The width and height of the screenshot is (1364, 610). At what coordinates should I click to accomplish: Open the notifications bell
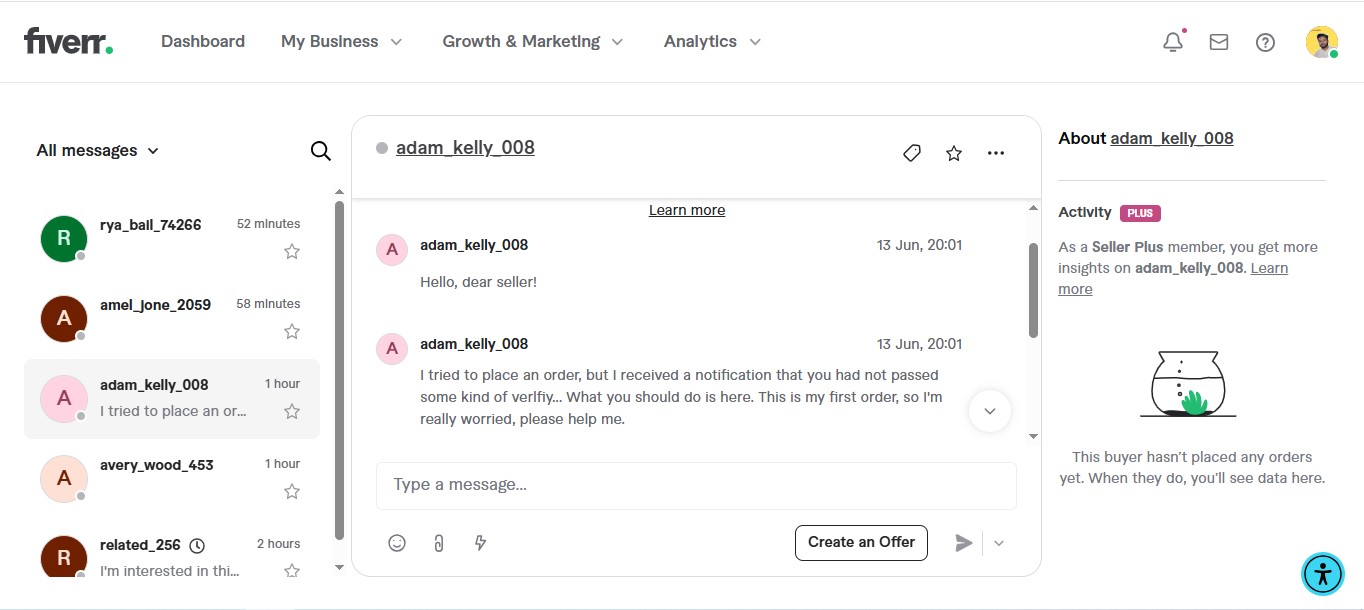pos(1173,42)
